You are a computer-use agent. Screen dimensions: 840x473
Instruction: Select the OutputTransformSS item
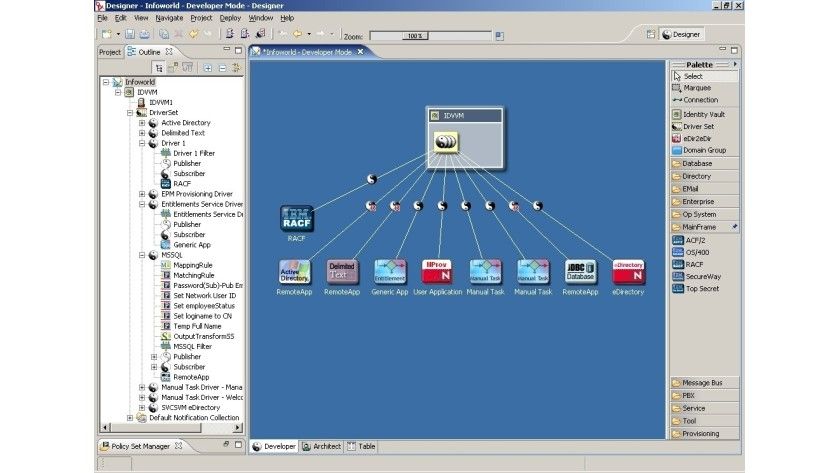point(198,336)
